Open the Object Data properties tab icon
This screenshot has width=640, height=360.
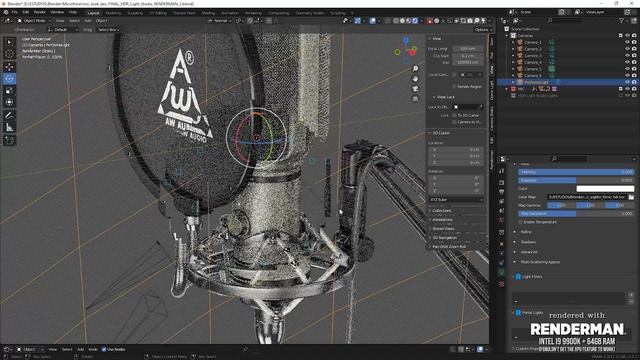point(502,272)
